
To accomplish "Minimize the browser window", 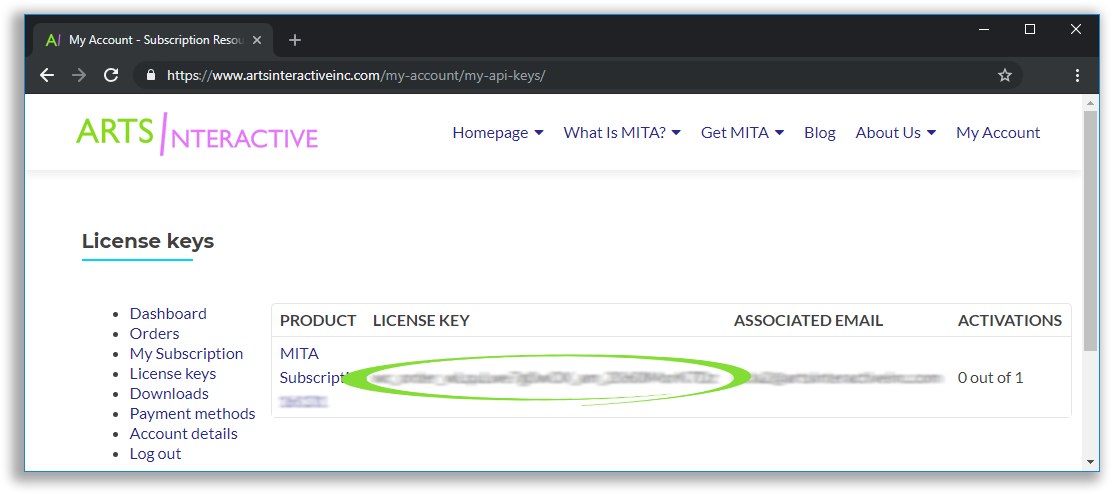I will (984, 29).
